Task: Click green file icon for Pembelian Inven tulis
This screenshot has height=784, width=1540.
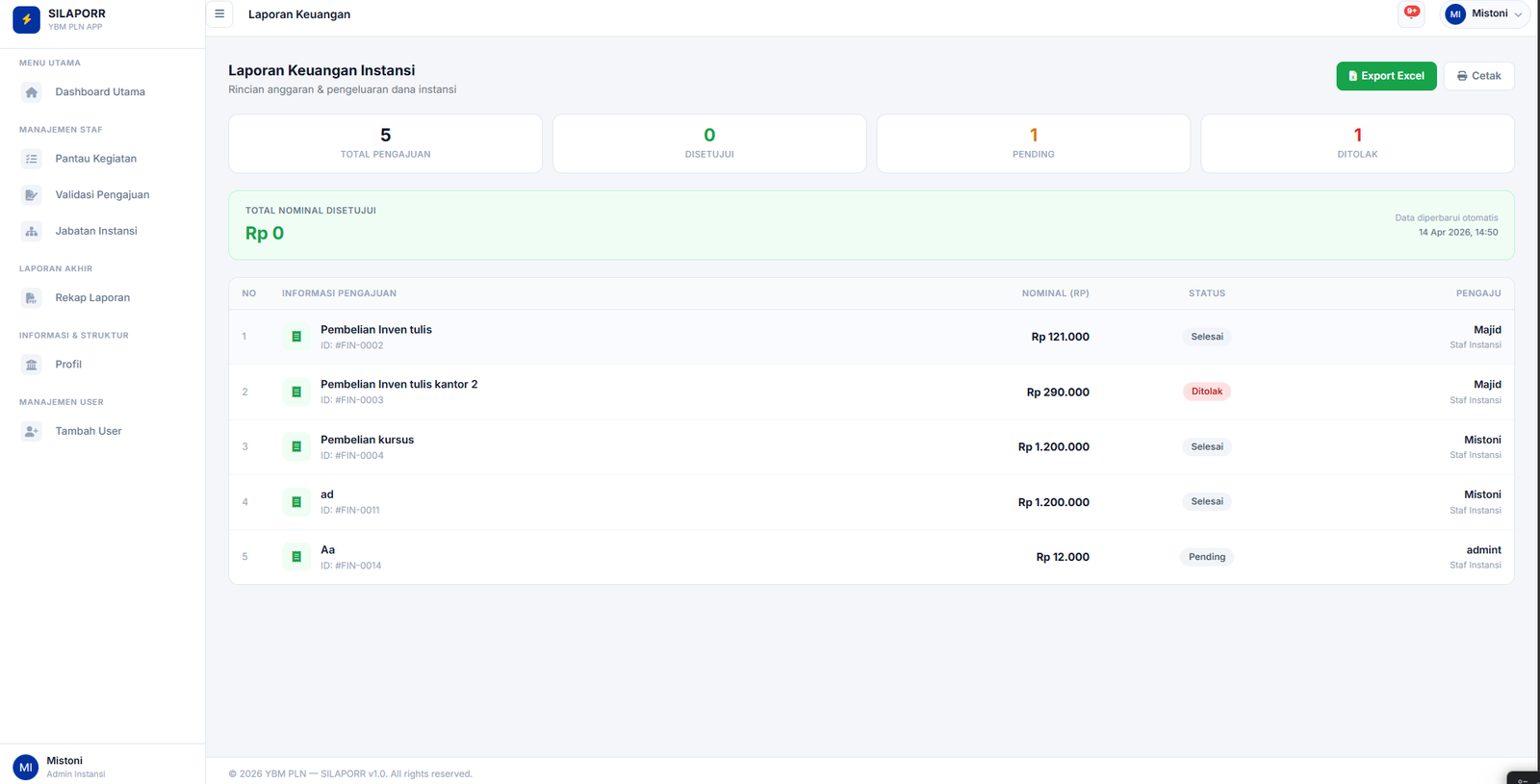Action: pos(296,337)
